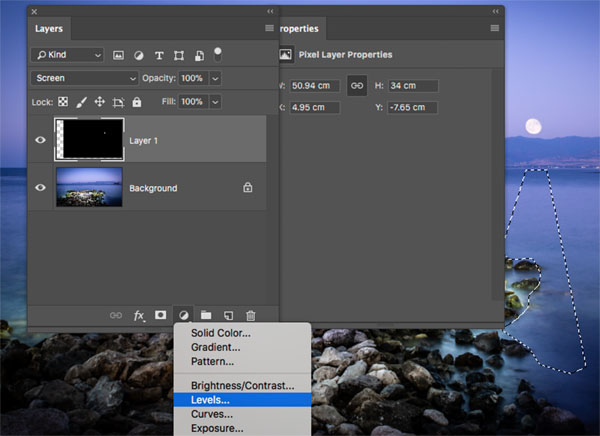Open the Layers panel options menu
600x436 pixels.
(x=269, y=29)
